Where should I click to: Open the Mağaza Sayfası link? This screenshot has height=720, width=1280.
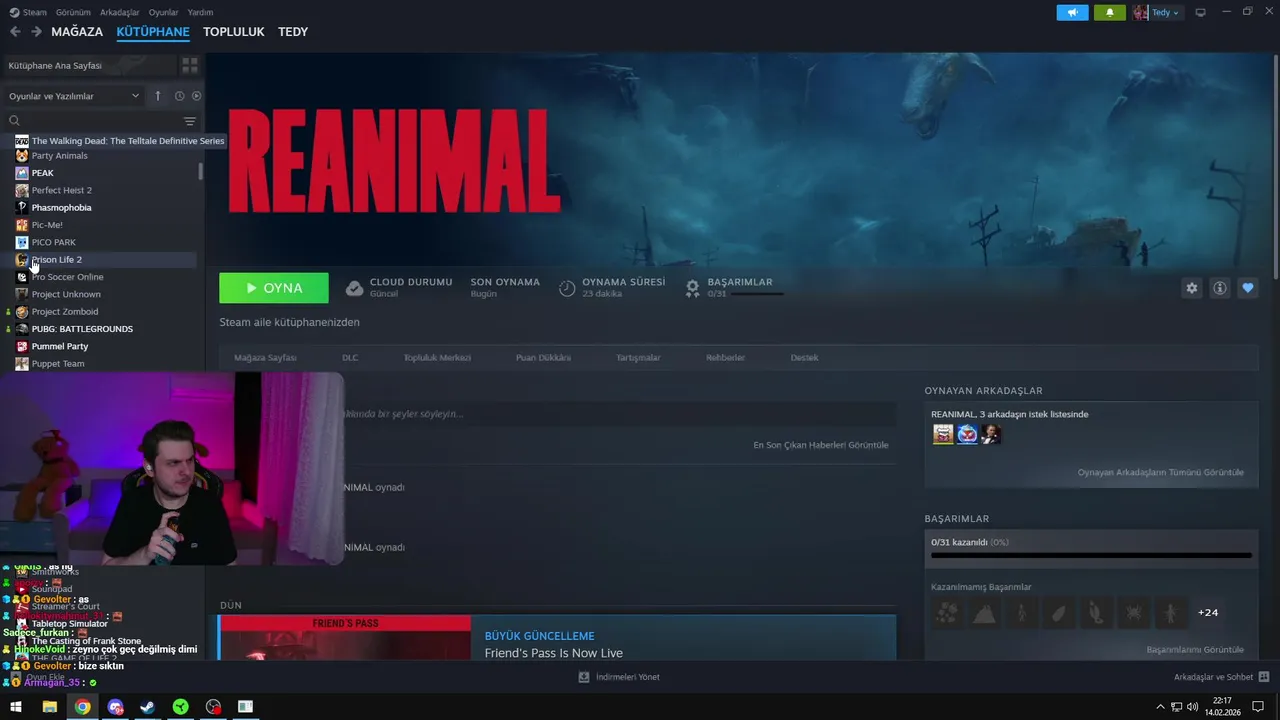(265, 358)
